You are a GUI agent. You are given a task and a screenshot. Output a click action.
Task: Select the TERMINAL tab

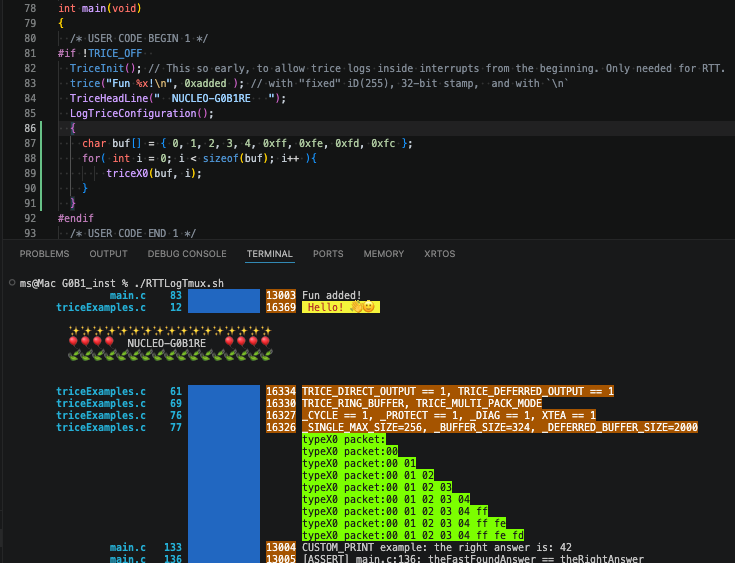[270, 254]
